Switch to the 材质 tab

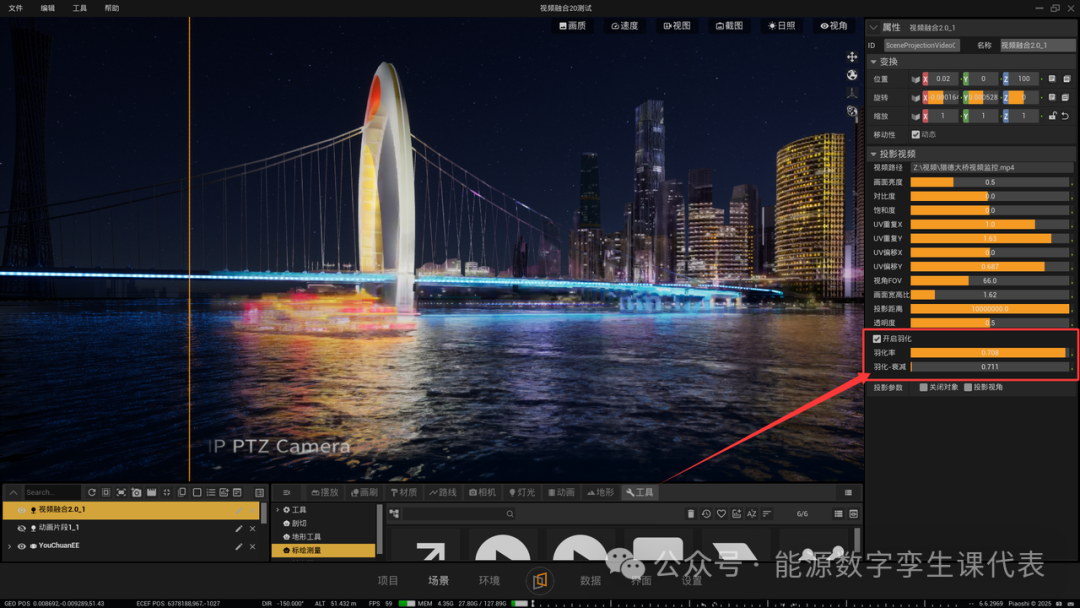tap(404, 492)
